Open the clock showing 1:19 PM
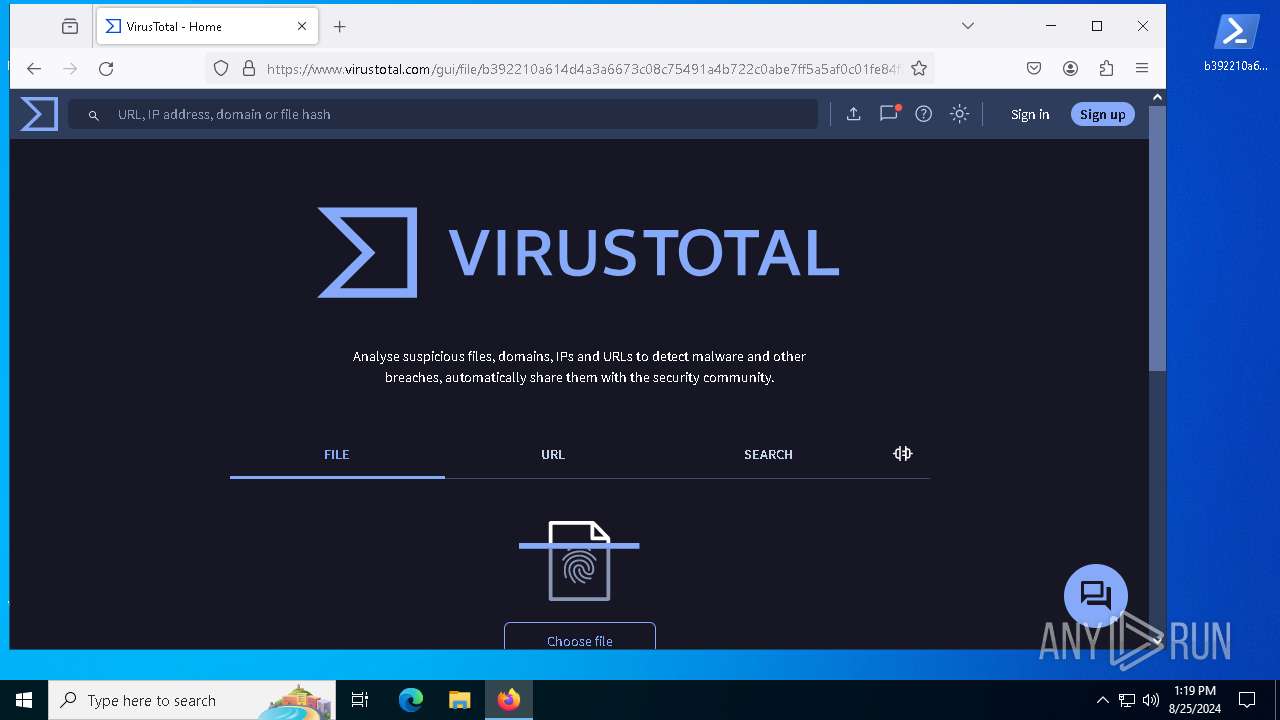Viewport: 1280px width, 720px height. pyautogui.click(x=1194, y=700)
